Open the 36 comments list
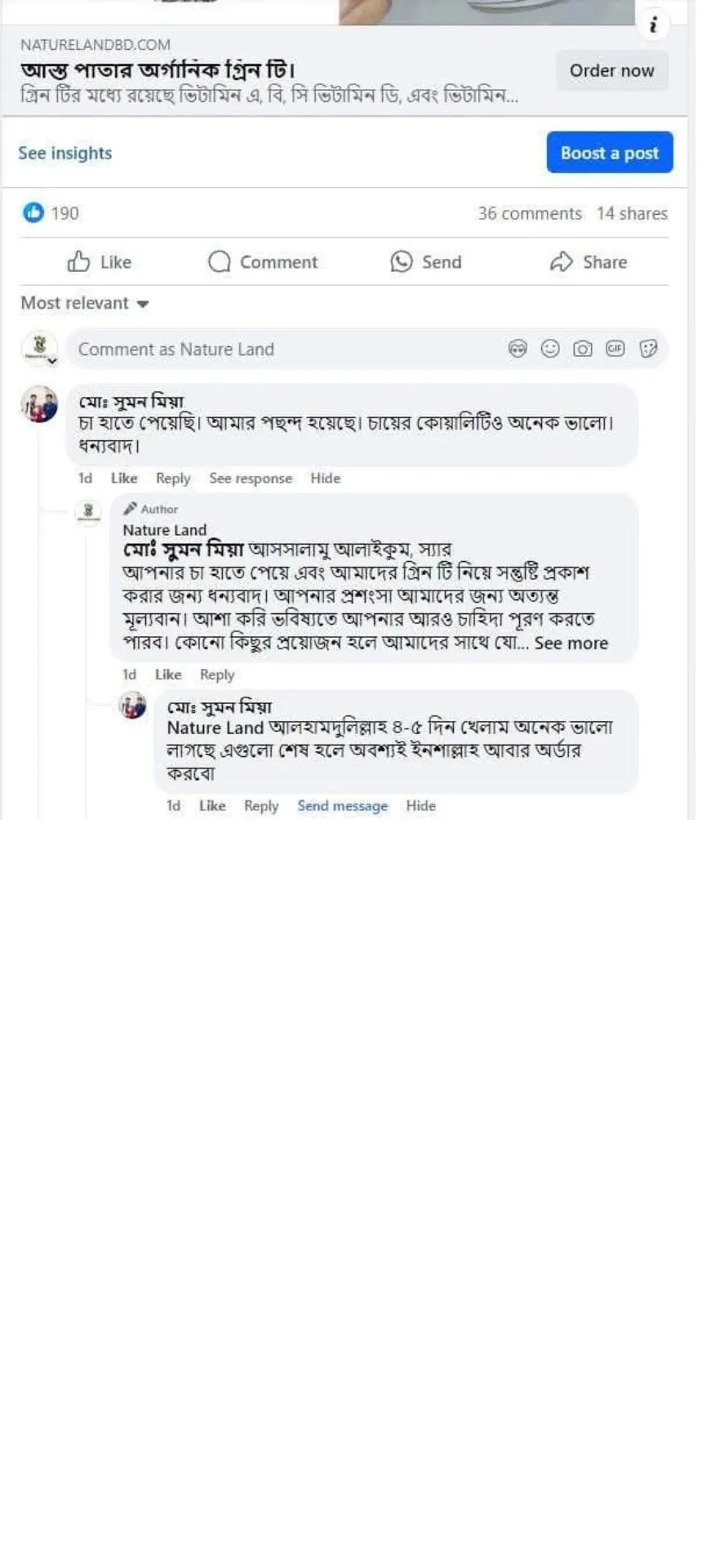The width and height of the screenshot is (702, 1568). (530, 214)
